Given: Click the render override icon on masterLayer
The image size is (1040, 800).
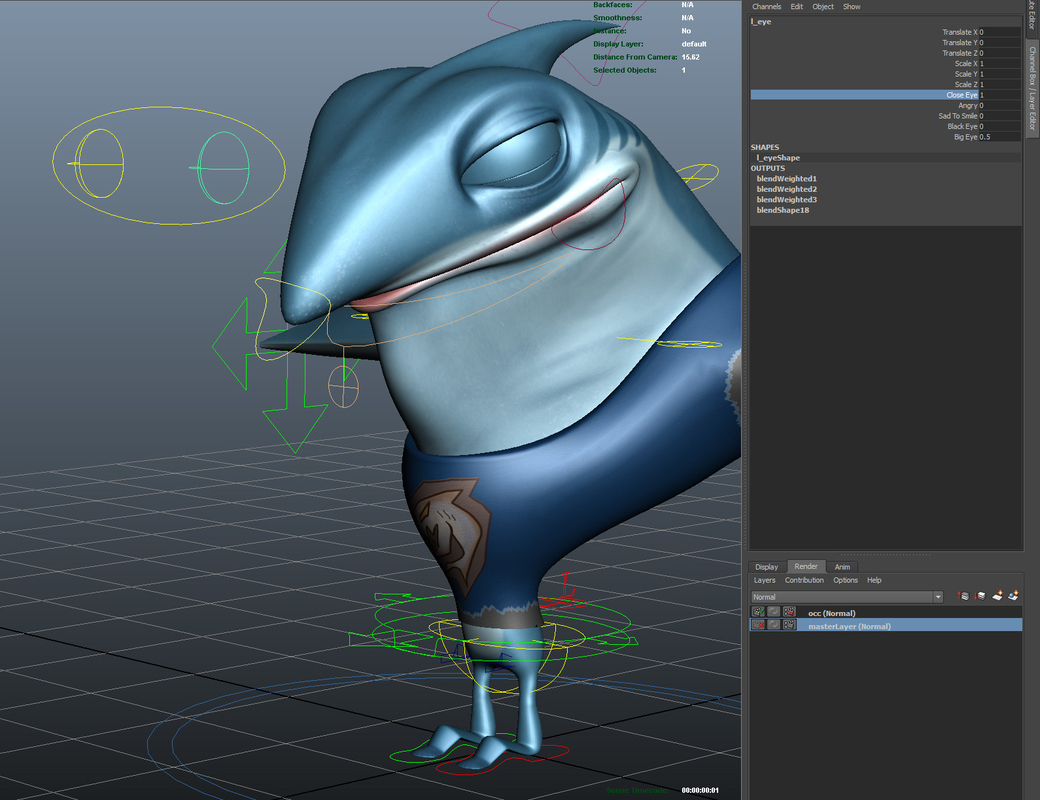Looking at the screenshot, I should coord(788,625).
